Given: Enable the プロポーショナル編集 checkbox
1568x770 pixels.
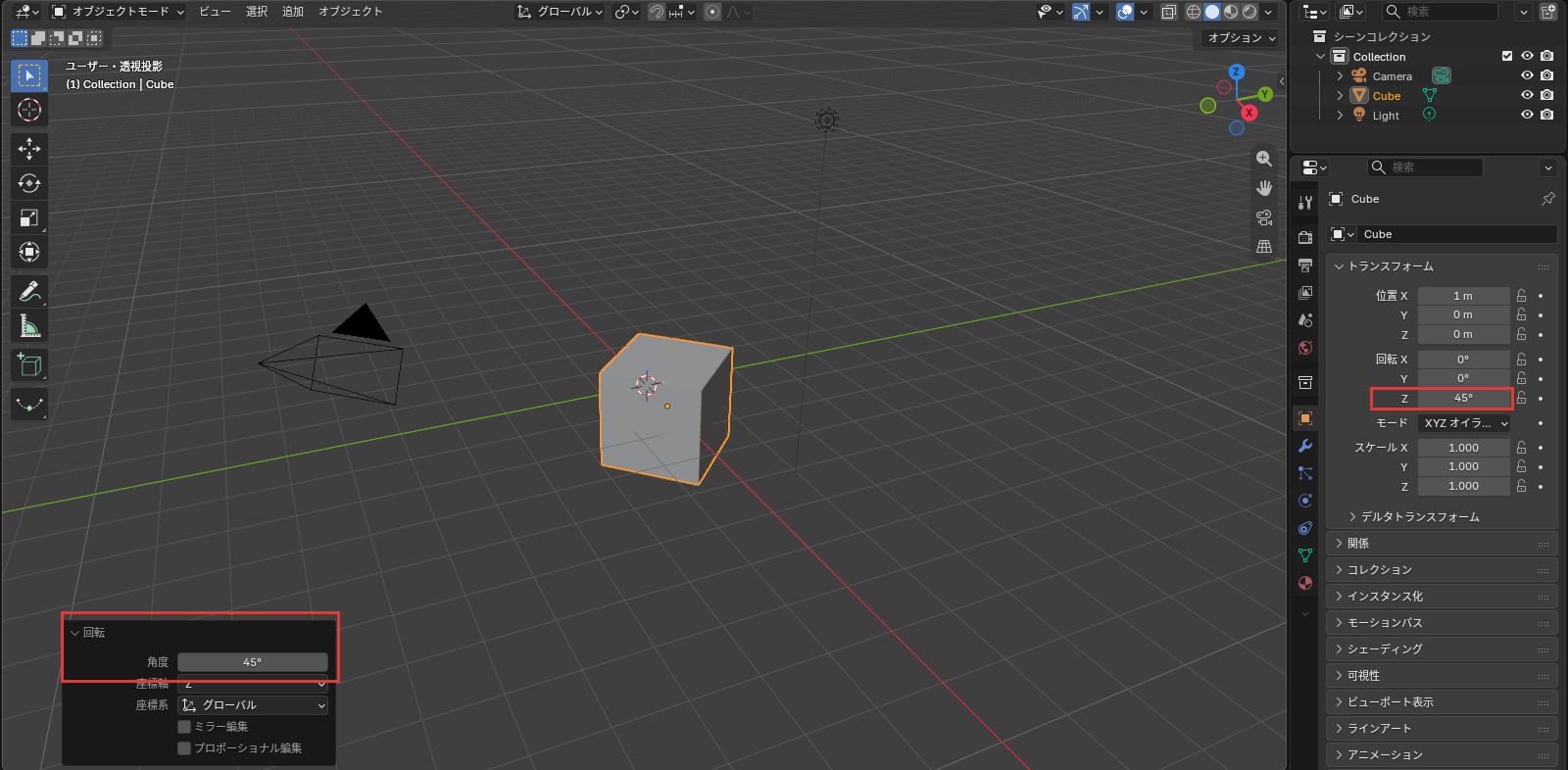Looking at the screenshot, I should pyautogui.click(x=184, y=748).
